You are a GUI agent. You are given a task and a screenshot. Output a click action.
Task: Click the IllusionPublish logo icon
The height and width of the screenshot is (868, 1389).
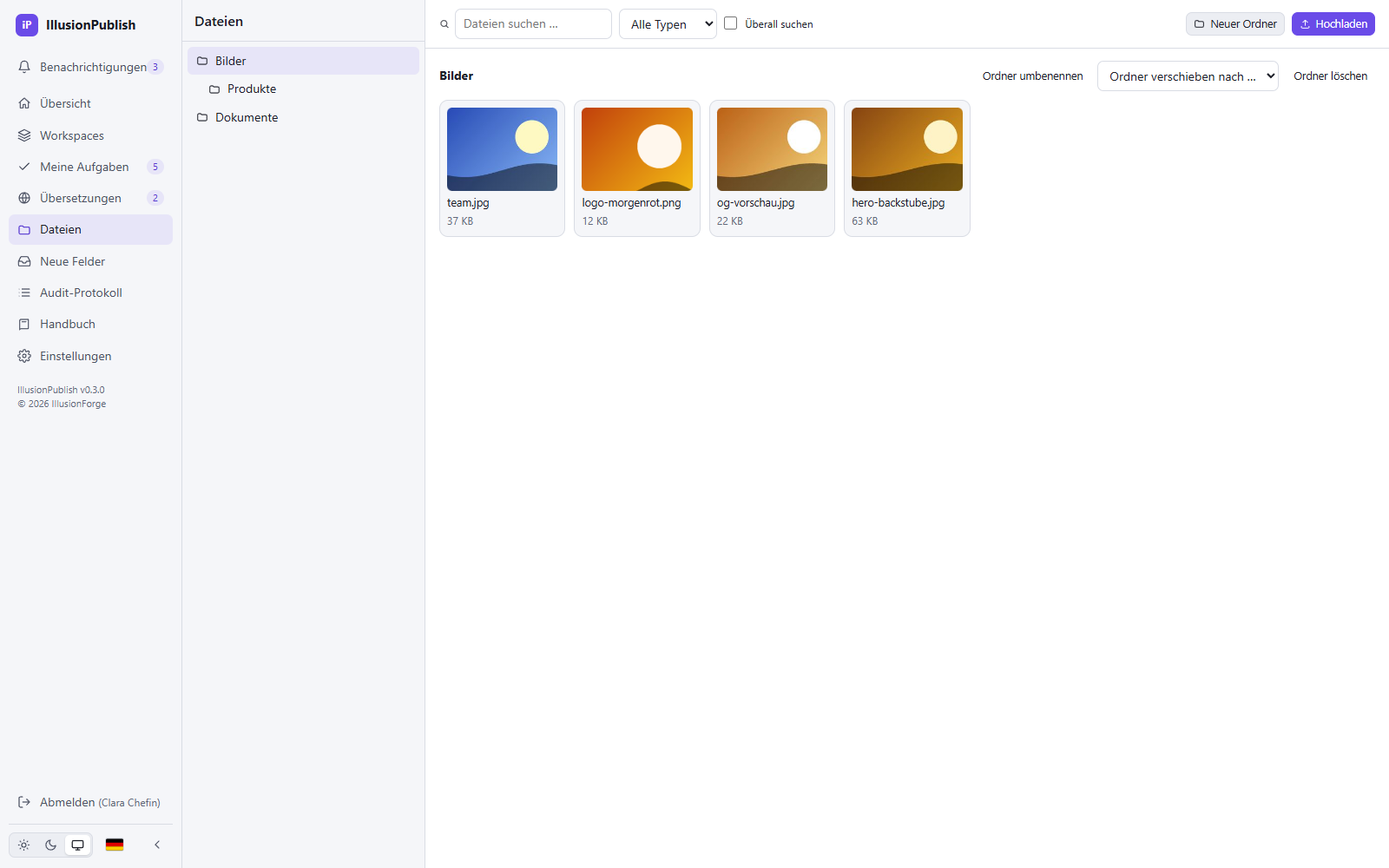[x=27, y=25]
